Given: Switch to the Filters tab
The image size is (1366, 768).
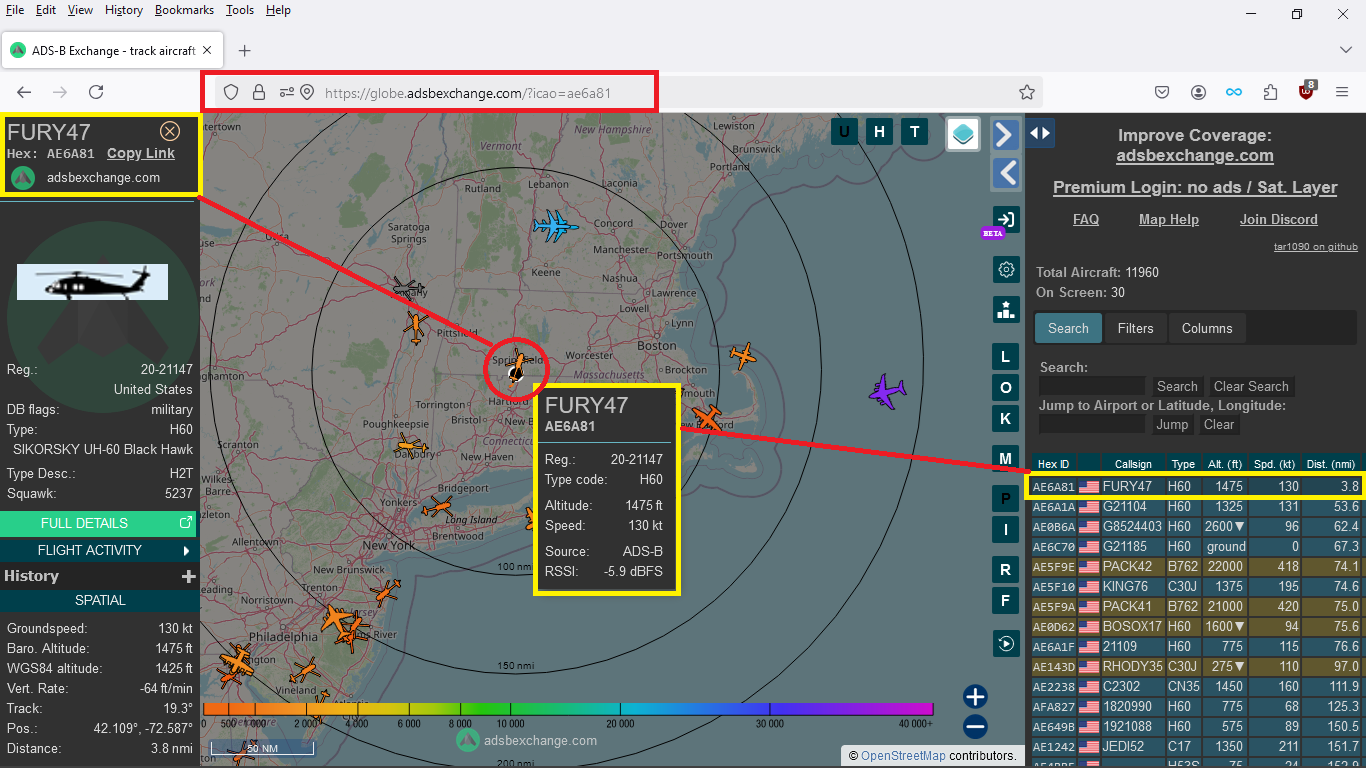Looking at the screenshot, I should pos(1135,328).
